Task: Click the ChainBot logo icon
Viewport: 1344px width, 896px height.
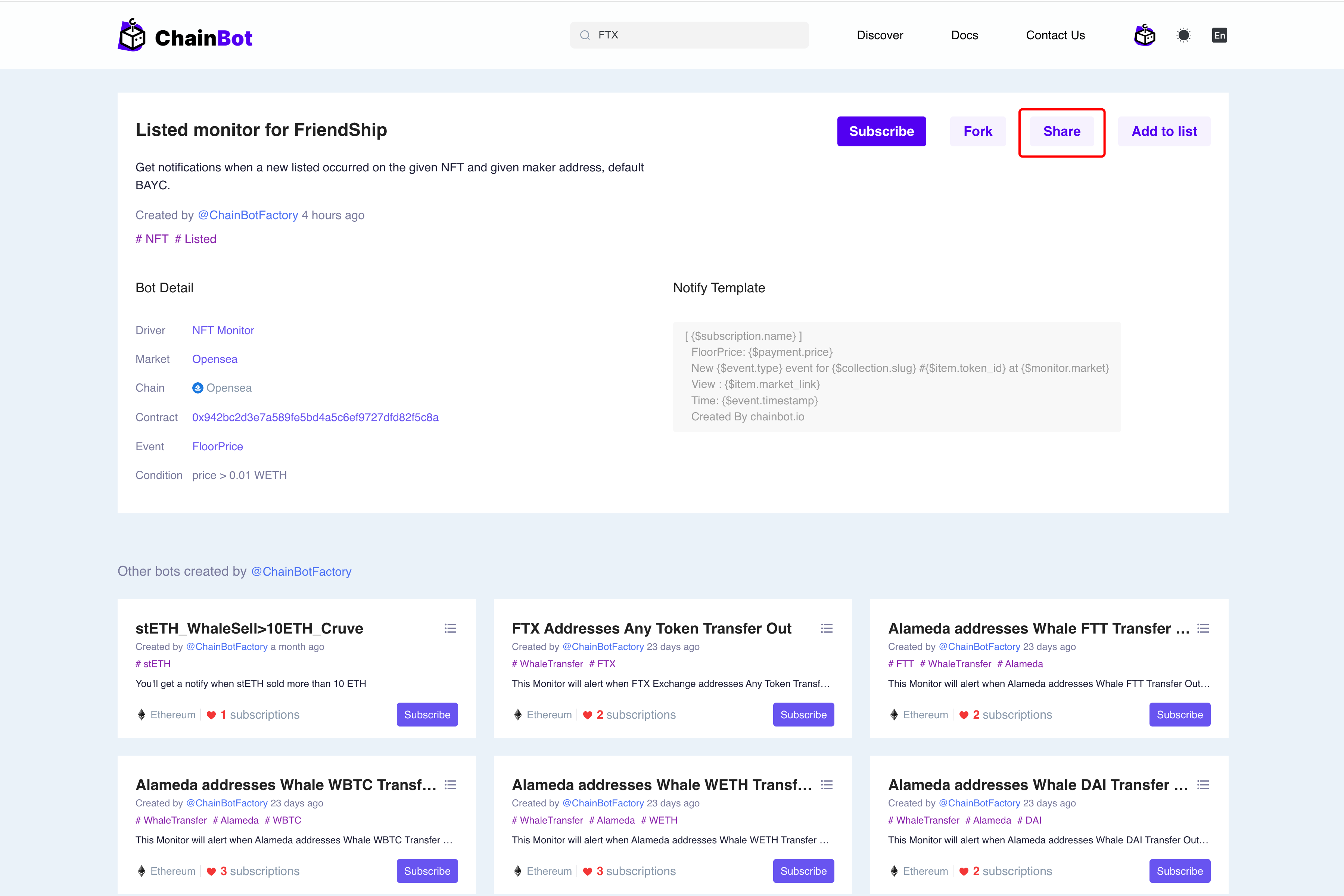Action: tap(132, 35)
